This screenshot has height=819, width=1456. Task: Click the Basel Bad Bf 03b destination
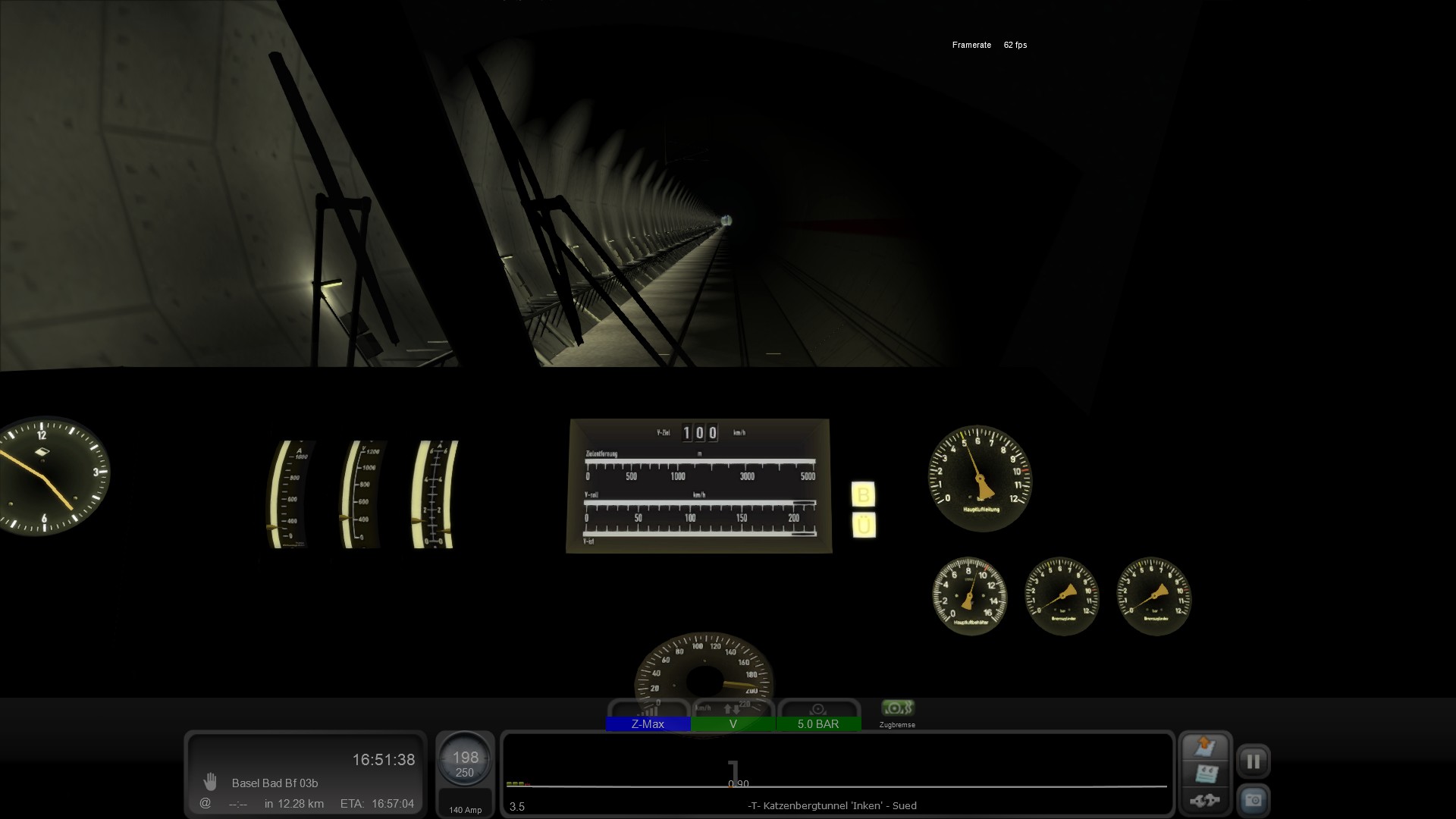click(275, 783)
